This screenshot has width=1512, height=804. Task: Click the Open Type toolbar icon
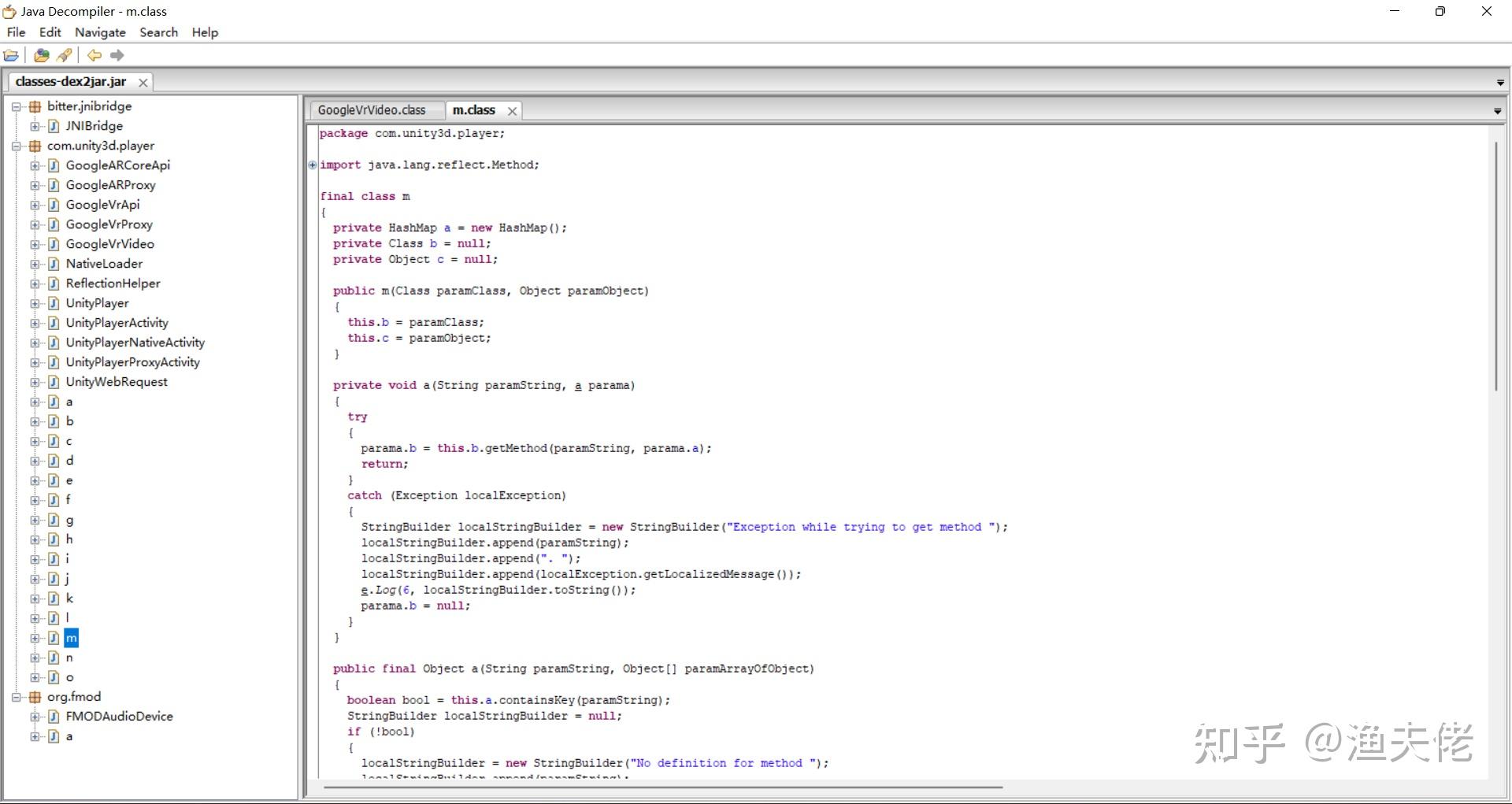[x=42, y=55]
